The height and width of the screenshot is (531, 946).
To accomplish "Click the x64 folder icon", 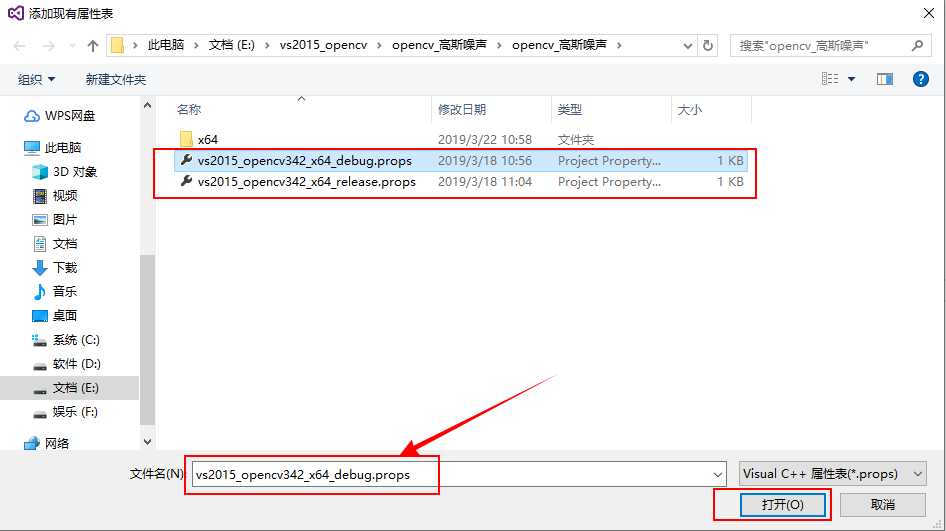I will coord(186,139).
